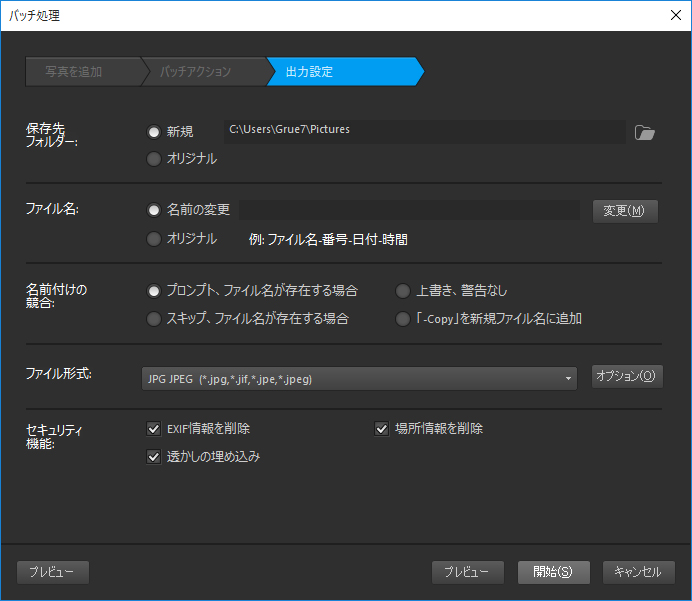Viewport: 692px width, 601px height.
Task: Select 出力設定 step tab
Action: point(344,71)
